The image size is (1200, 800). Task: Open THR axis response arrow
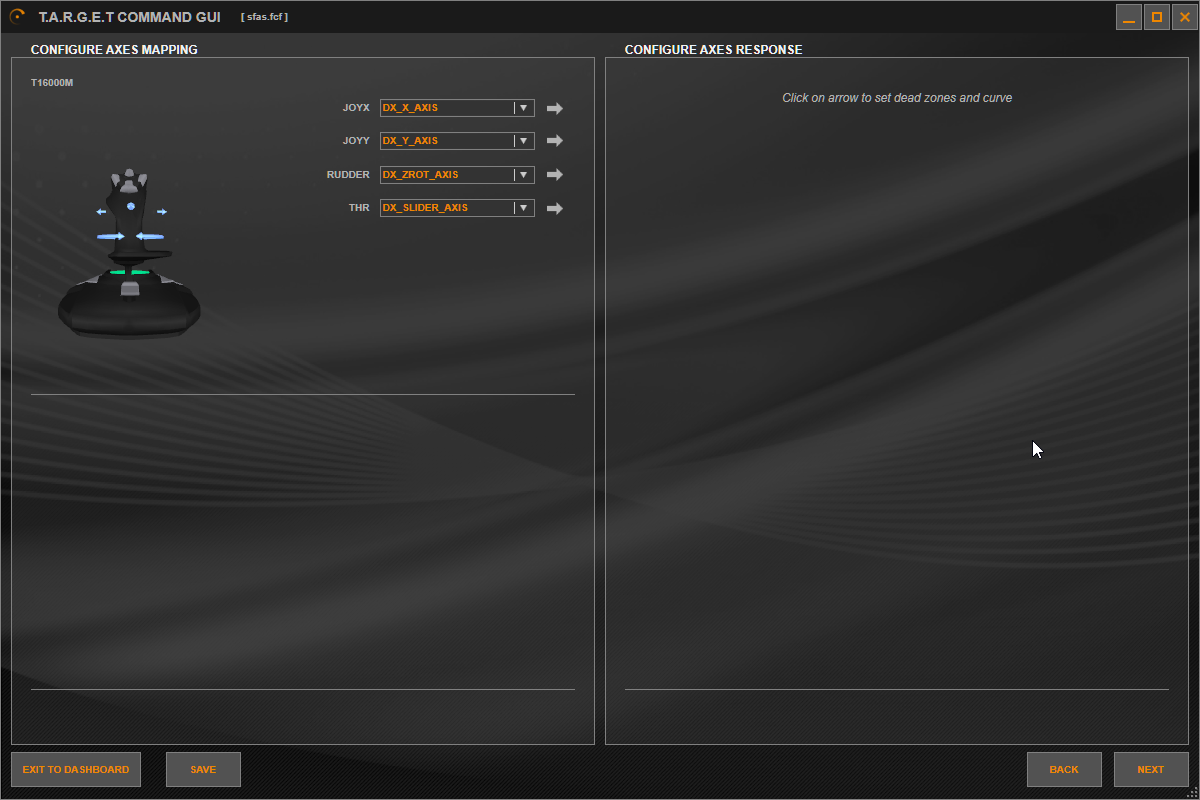point(555,208)
